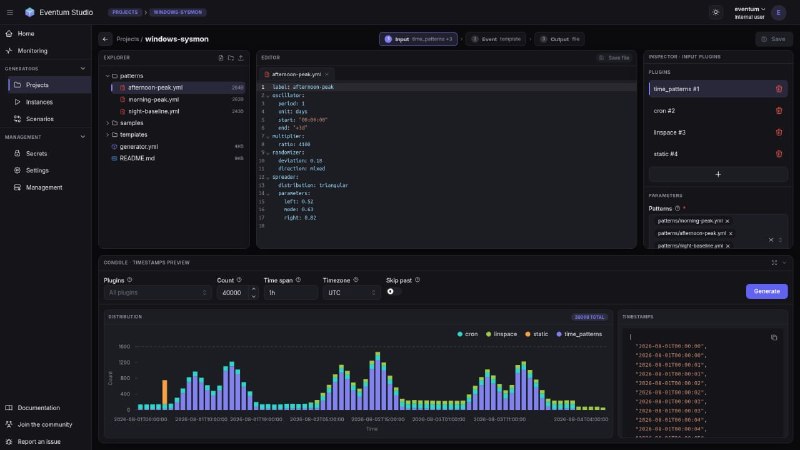Viewport: 800px width, 450px height.
Task: Toggle the Skip past switch
Action: (393, 292)
